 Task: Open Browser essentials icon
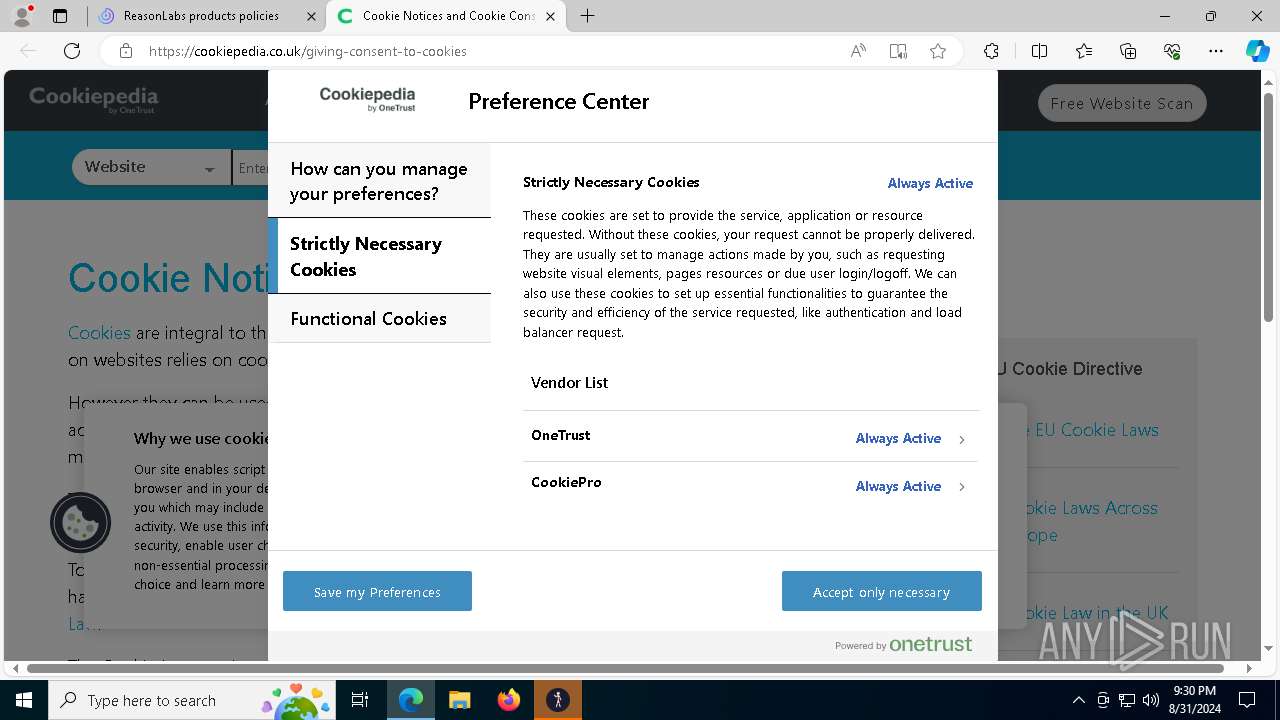point(1172,51)
